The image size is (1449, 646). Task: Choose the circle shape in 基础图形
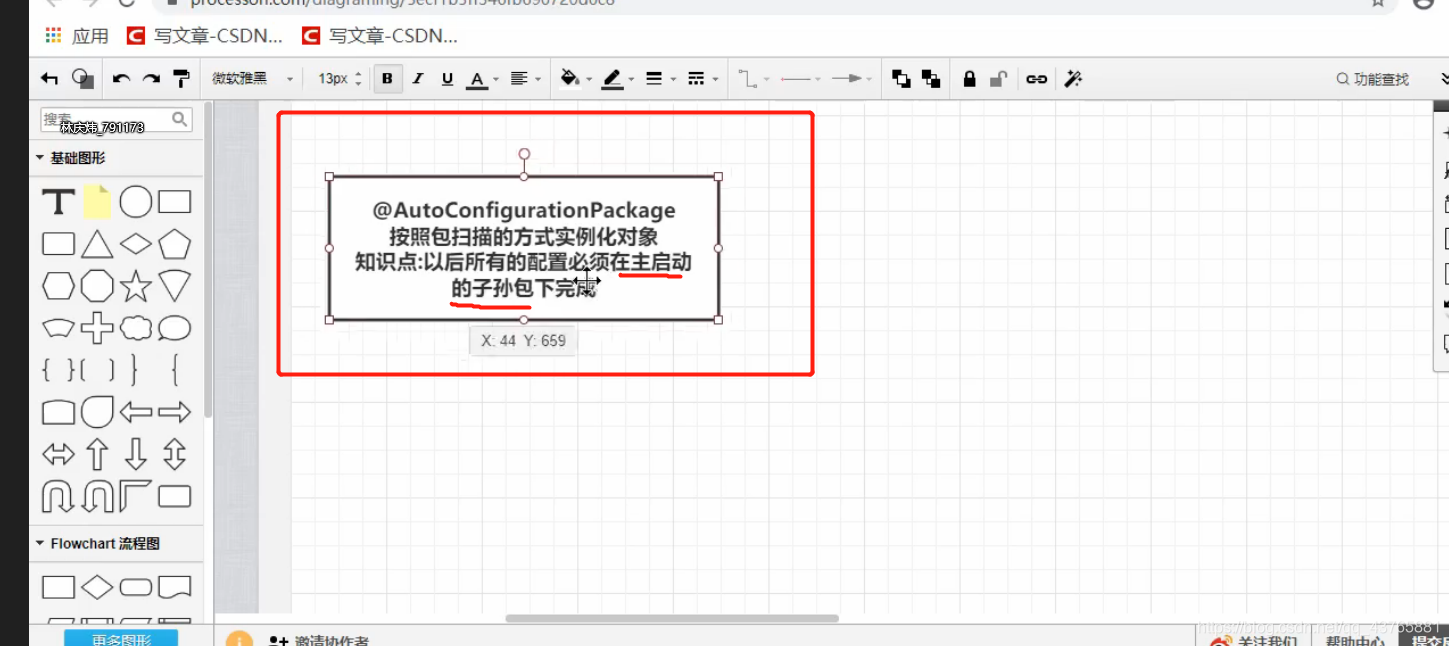pyautogui.click(x=136, y=202)
